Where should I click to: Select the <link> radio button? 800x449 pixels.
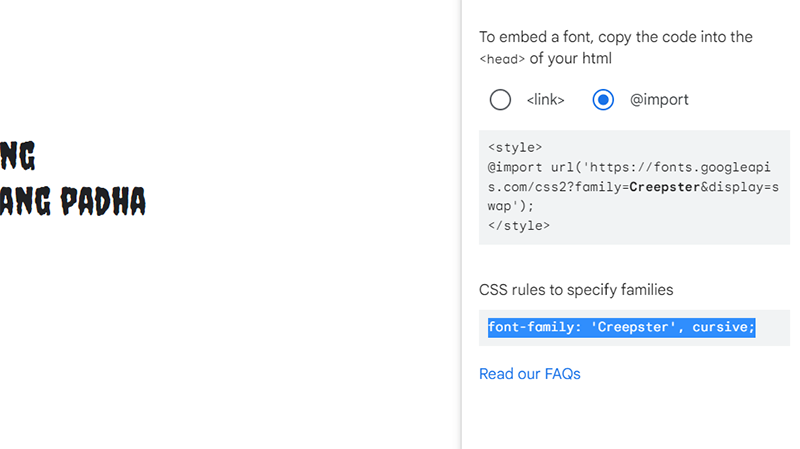(500, 100)
